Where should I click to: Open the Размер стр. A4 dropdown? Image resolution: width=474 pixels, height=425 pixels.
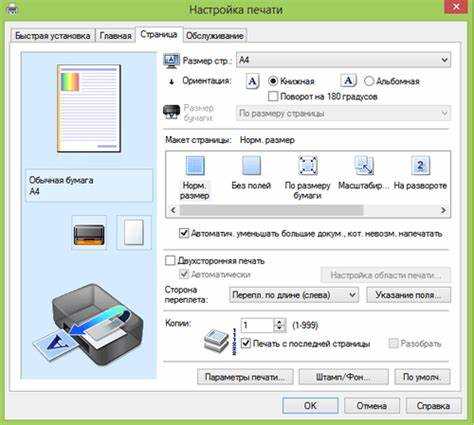coord(343,60)
